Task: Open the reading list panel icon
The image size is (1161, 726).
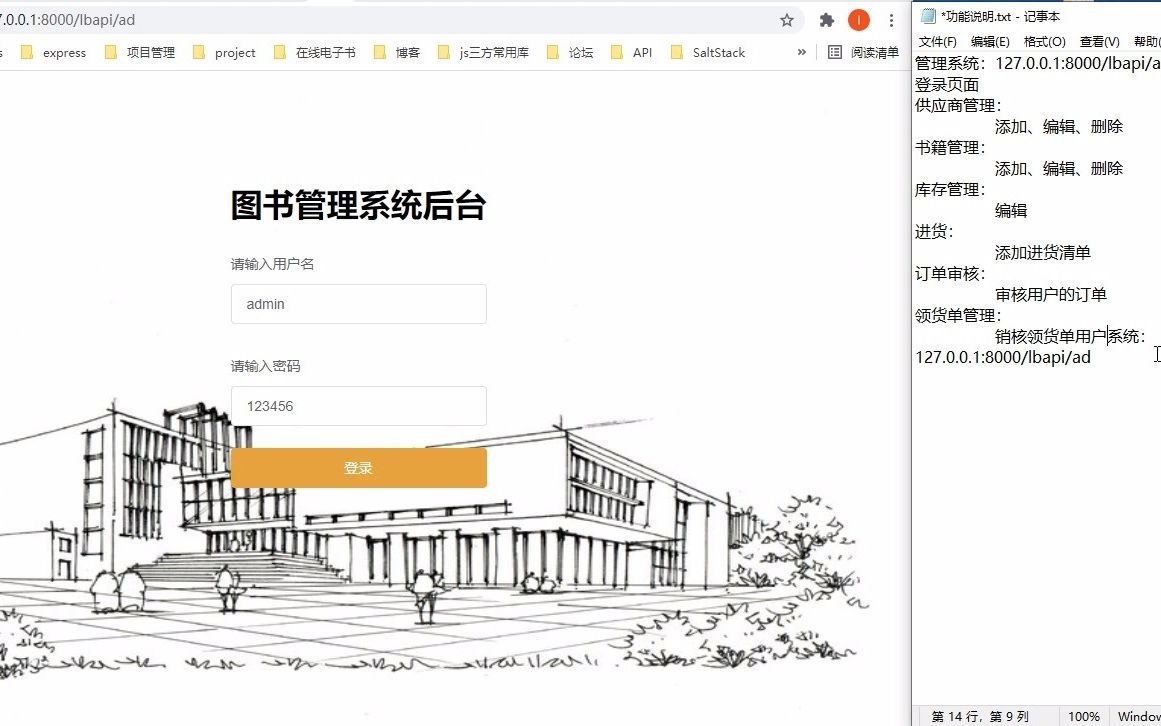Action: point(834,52)
